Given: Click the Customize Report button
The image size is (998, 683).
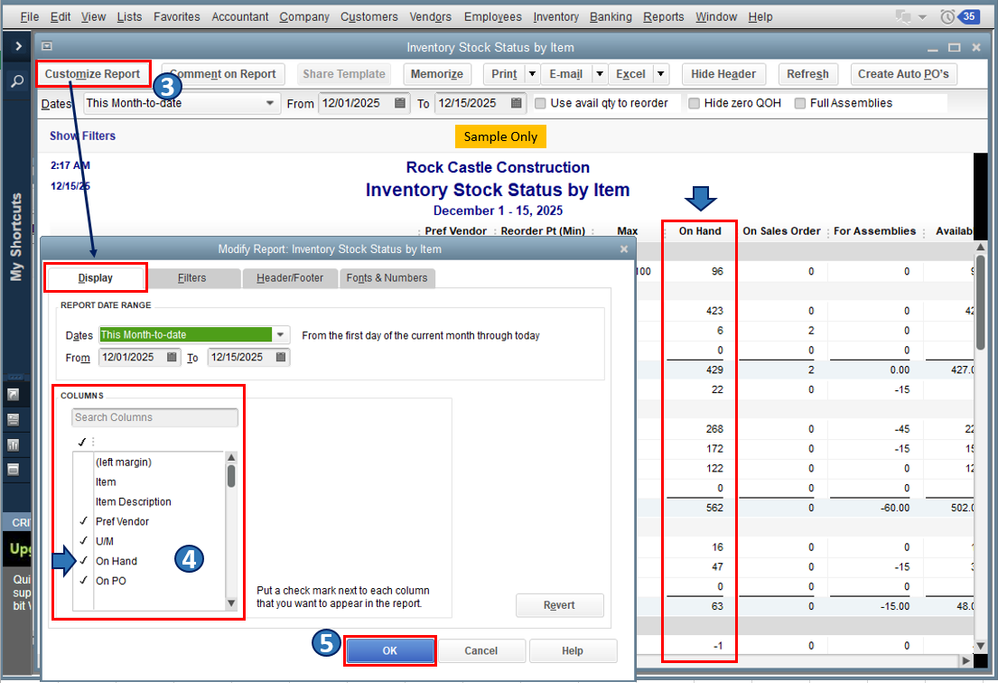Looking at the screenshot, I should click(92, 74).
